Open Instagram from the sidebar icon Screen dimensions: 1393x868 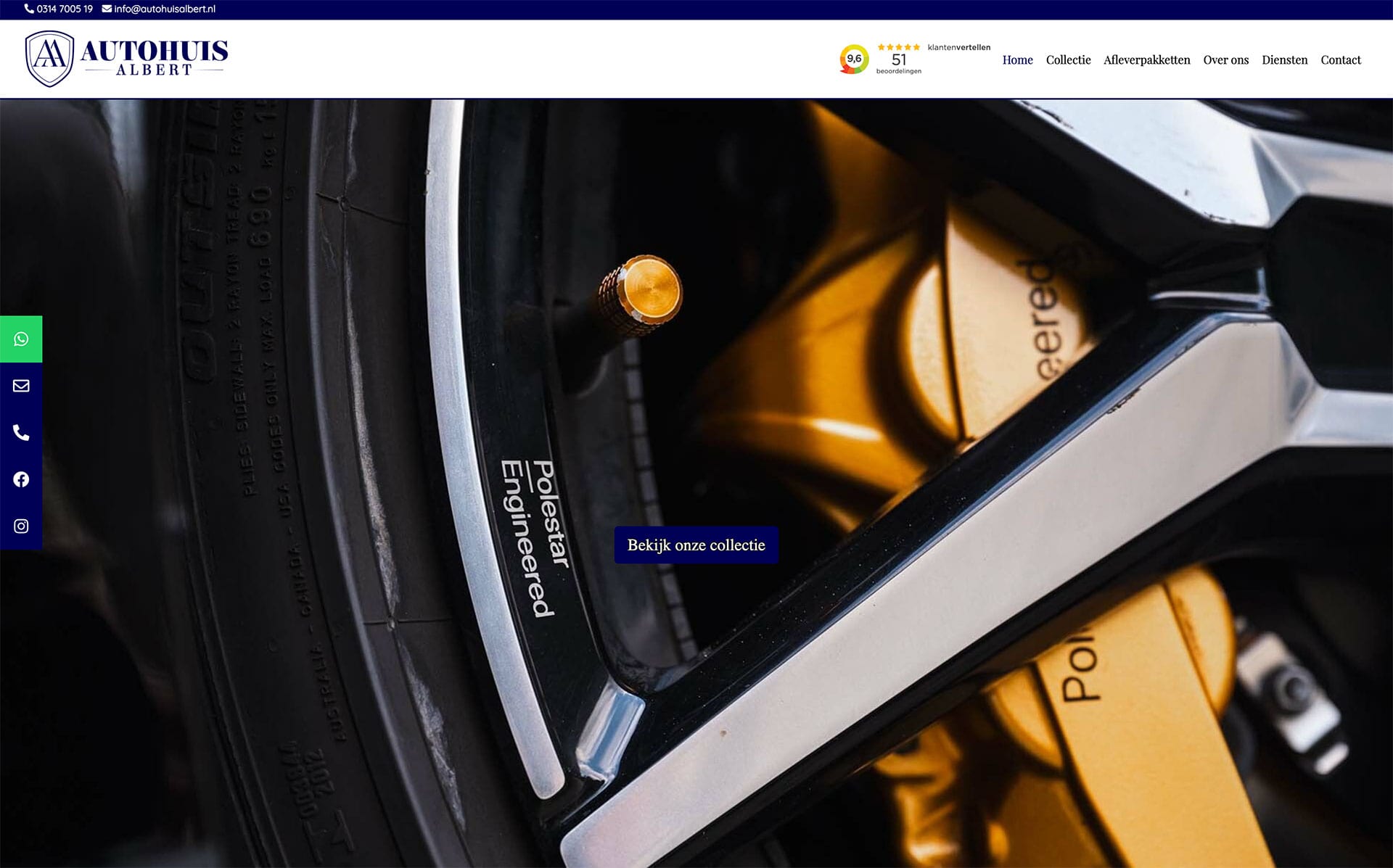(21, 526)
